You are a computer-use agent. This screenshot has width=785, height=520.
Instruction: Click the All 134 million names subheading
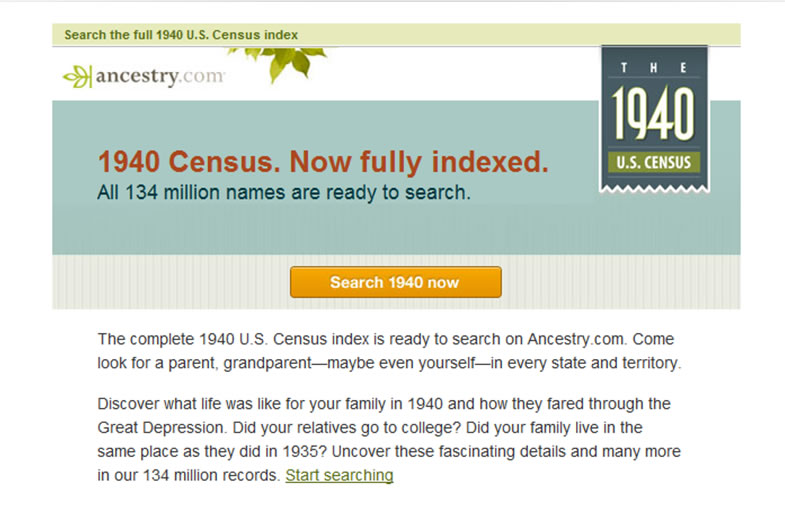coord(284,193)
